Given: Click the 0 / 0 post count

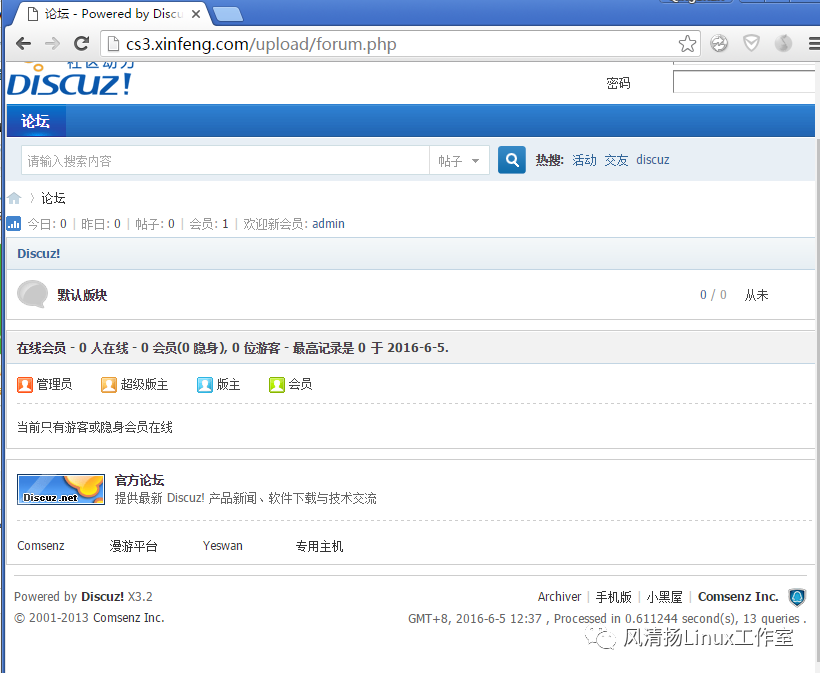Looking at the screenshot, I should click(x=713, y=295).
